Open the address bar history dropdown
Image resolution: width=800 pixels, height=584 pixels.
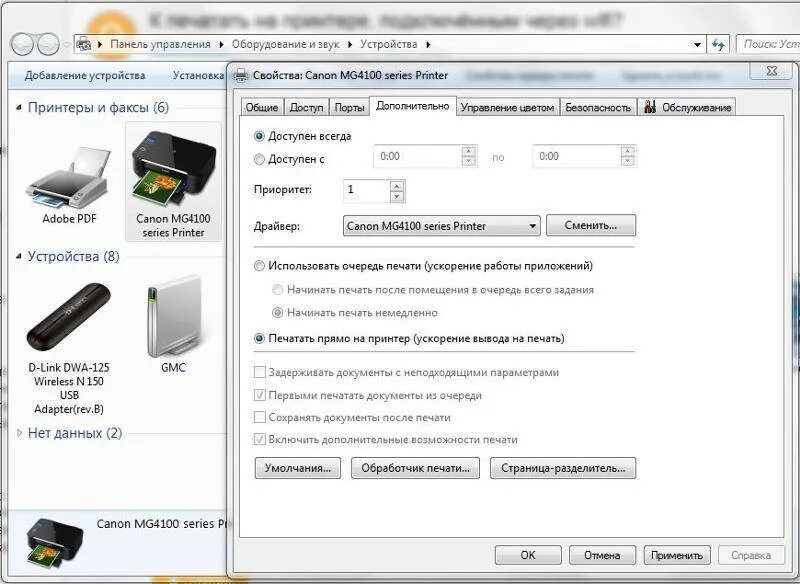697,45
